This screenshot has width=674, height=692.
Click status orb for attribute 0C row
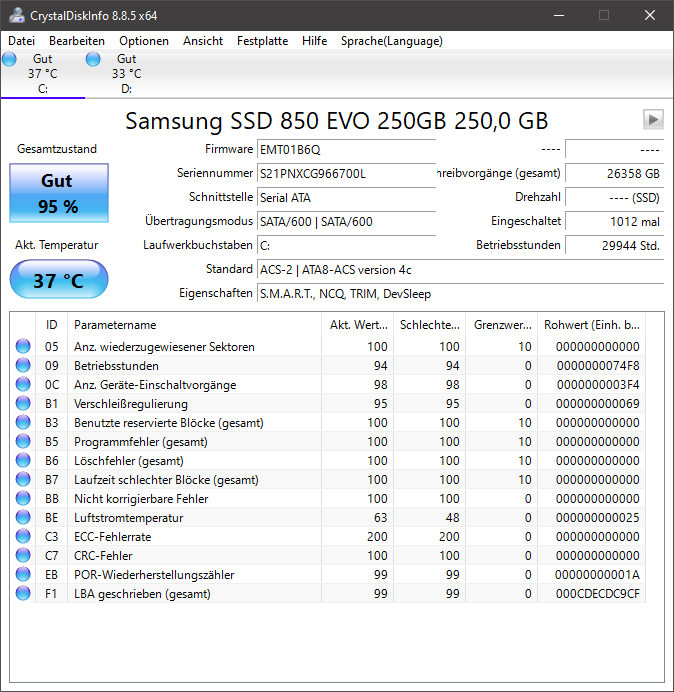(x=23, y=384)
